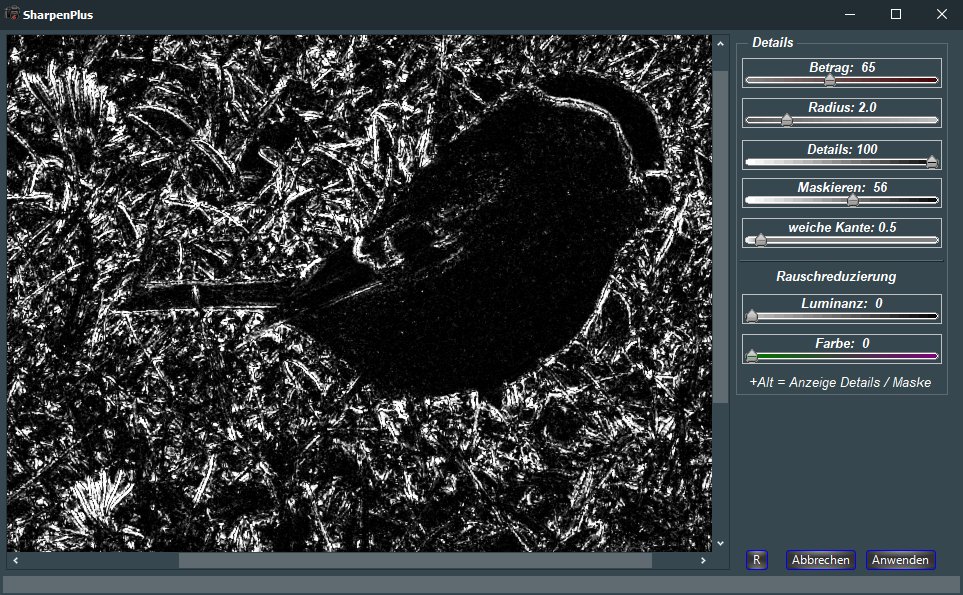Screen dimensions: 963x595
Task: Click the Farbe noise reduction slider handle
Action: coord(752,355)
